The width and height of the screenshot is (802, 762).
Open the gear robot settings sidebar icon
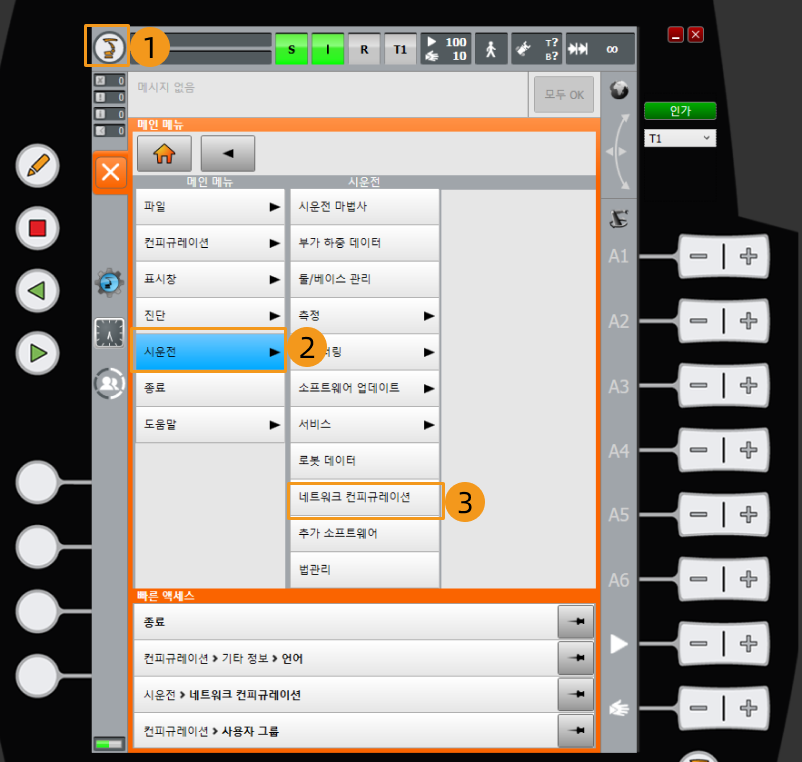(x=109, y=282)
